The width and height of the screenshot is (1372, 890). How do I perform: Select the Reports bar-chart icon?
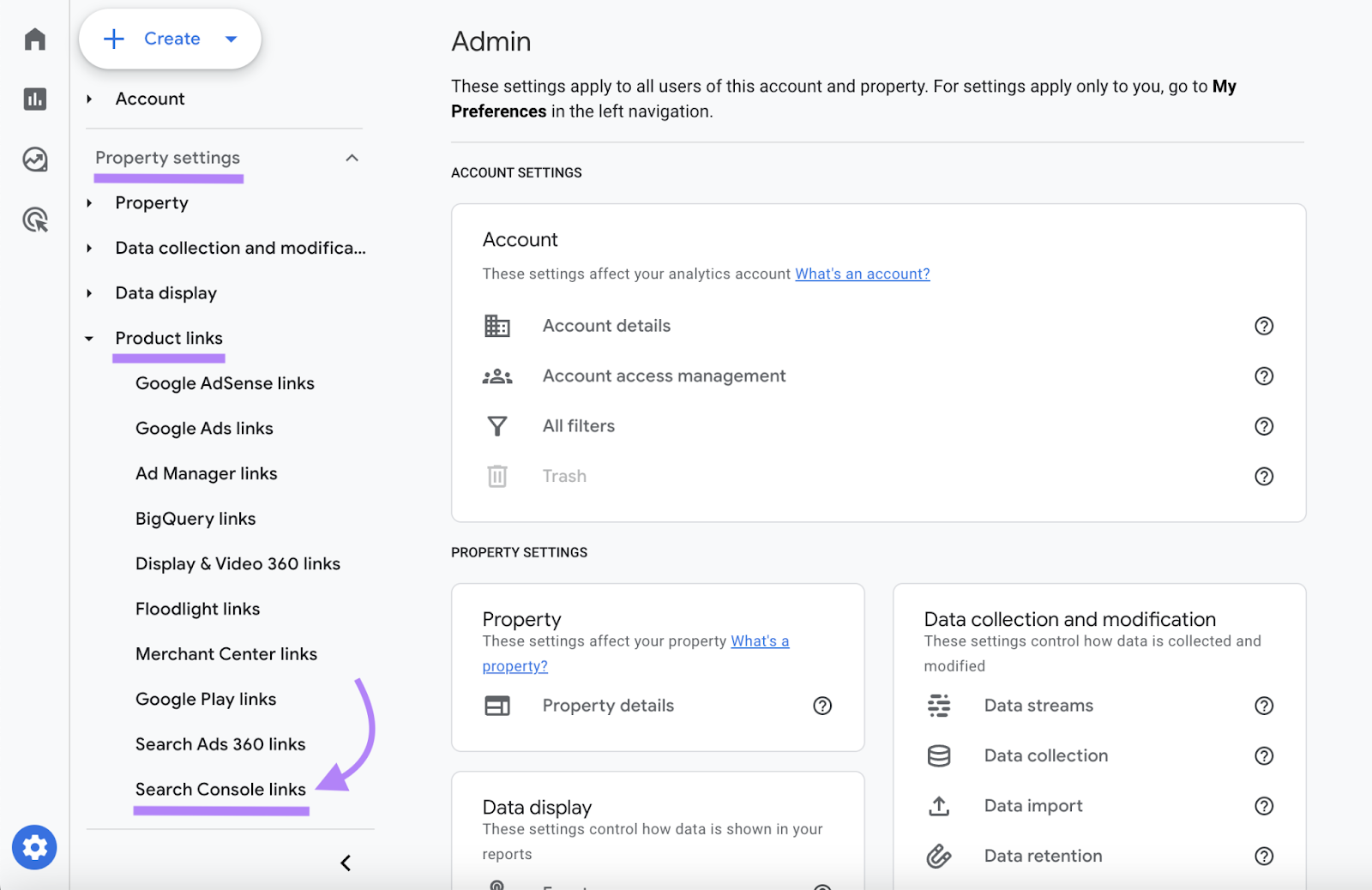pyautogui.click(x=34, y=99)
